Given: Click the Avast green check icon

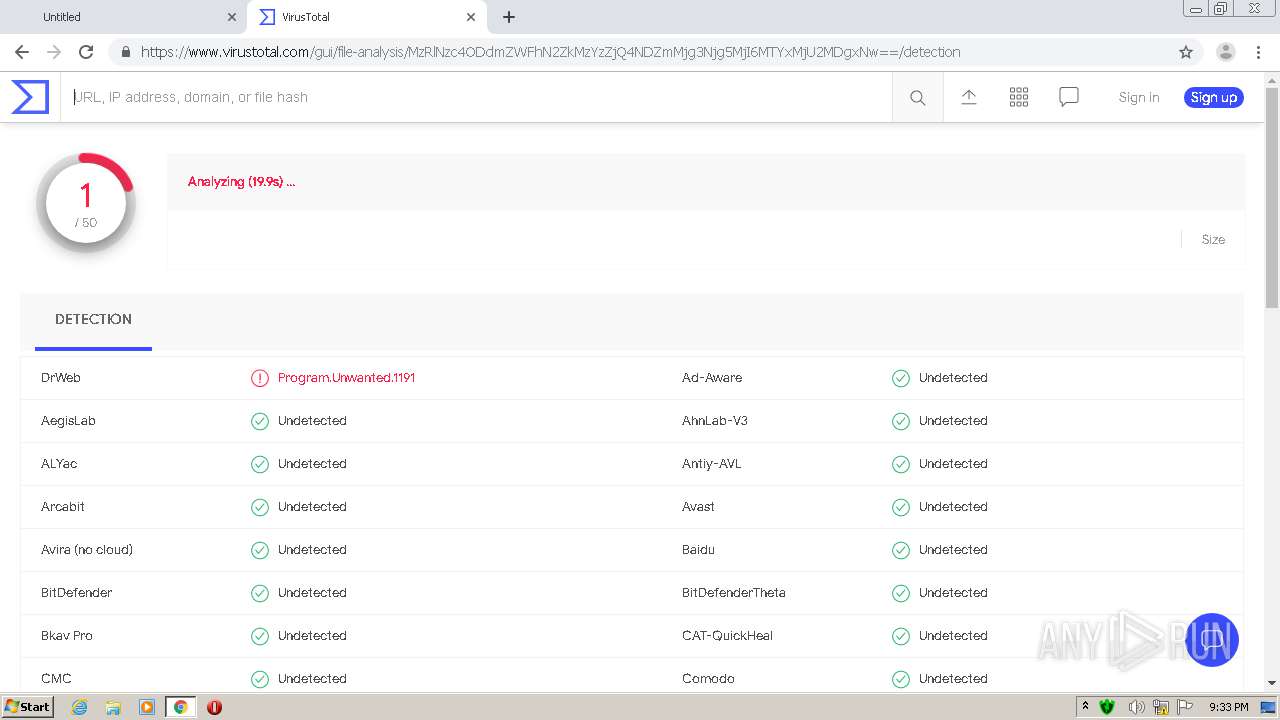Looking at the screenshot, I should [901, 507].
